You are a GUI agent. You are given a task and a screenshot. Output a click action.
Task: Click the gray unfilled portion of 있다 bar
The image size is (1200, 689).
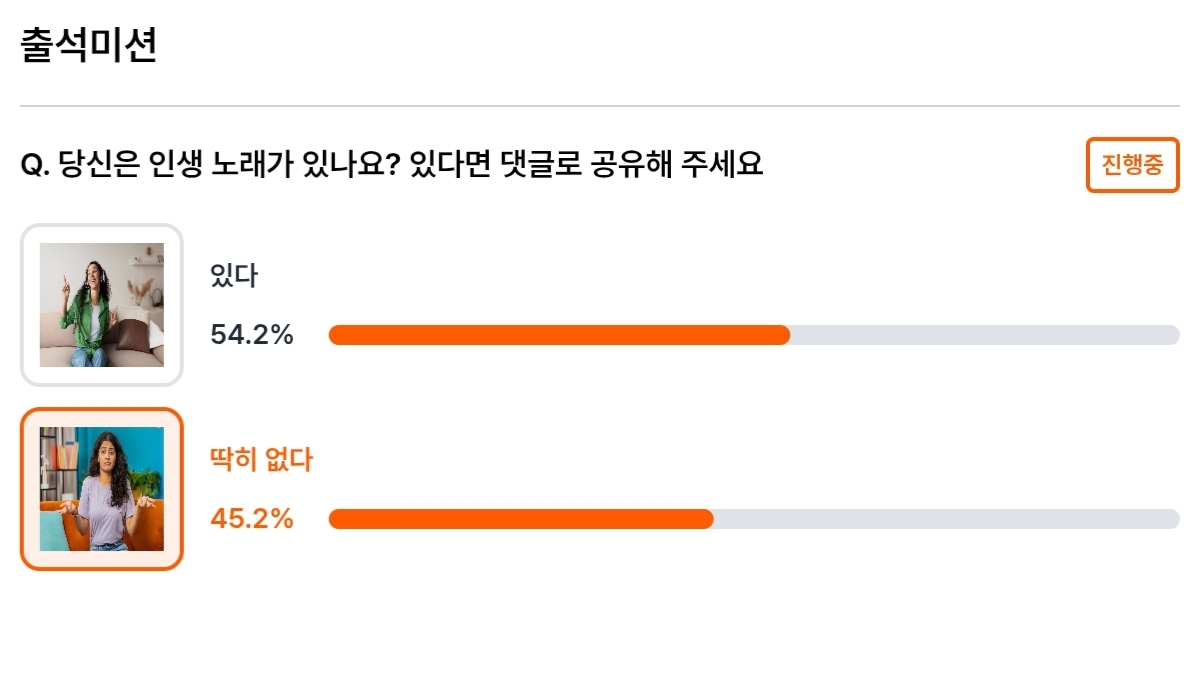click(x=985, y=335)
